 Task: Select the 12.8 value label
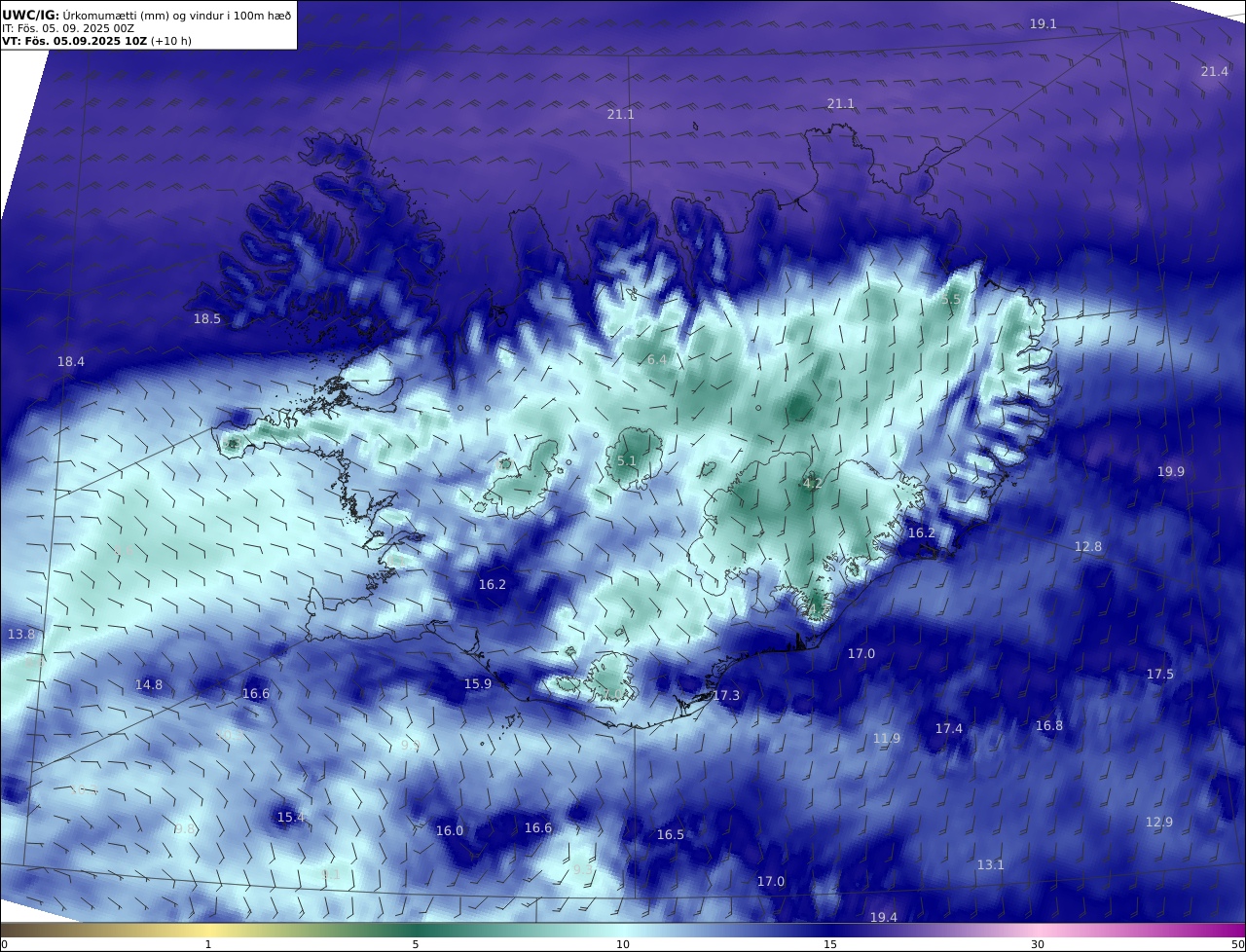click(x=1087, y=546)
